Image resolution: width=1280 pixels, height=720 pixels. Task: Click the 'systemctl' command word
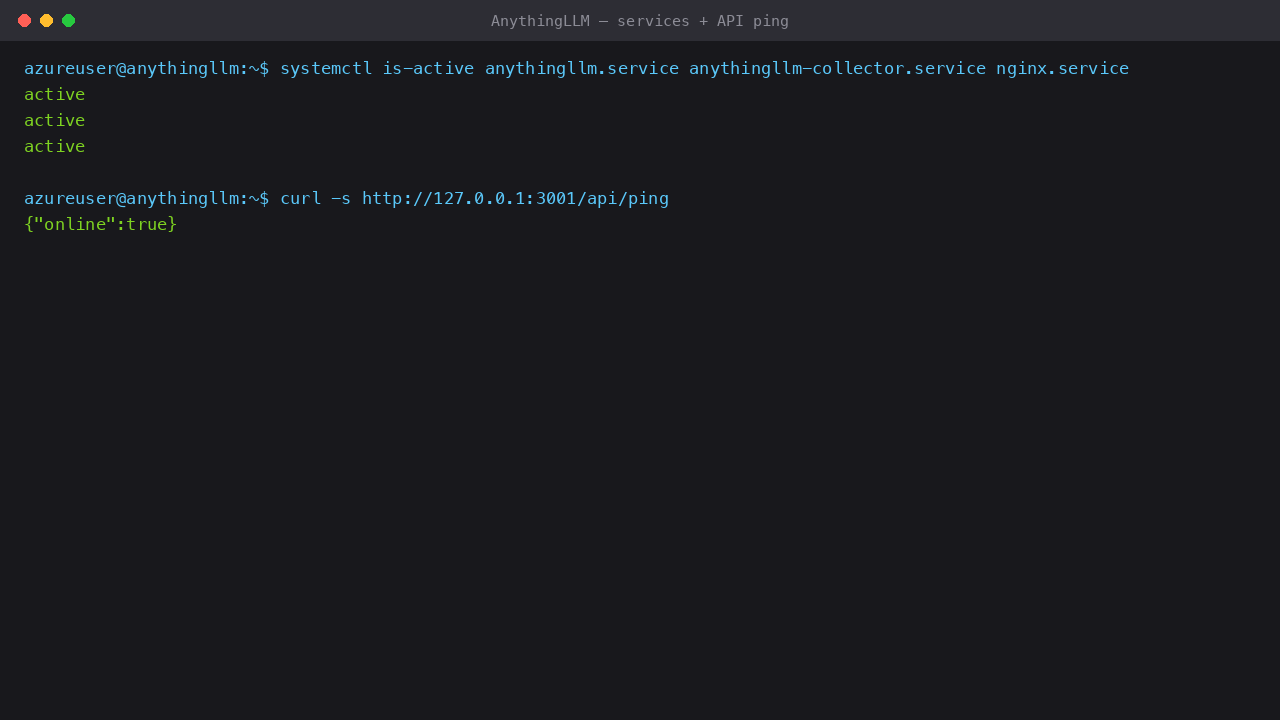pos(326,68)
